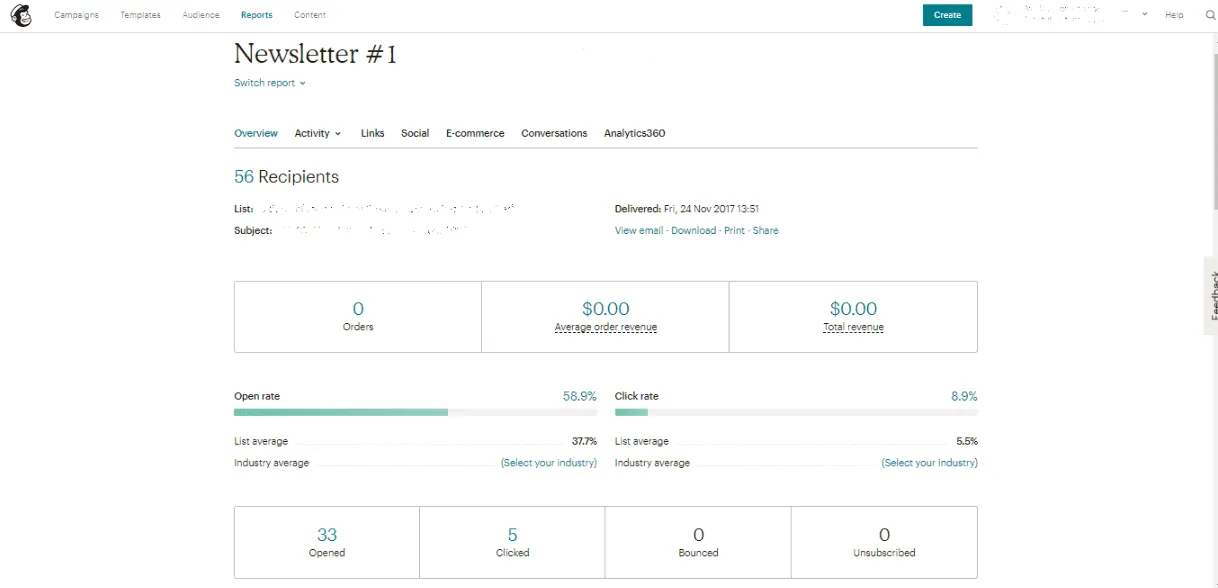
Task: Click the Open rate progress bar
Action: tap(414, 411)
